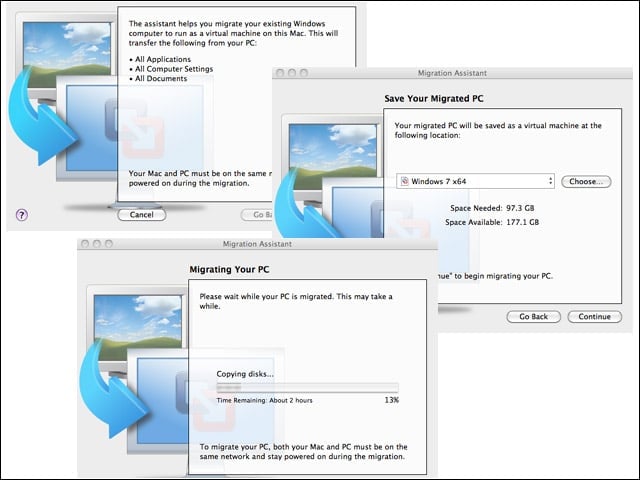Image resolution: width=640 pixels, height=480 pixels.
Task: Click the "Space Needed: 97.3 GB" text
Action: [x=492, y=208]
